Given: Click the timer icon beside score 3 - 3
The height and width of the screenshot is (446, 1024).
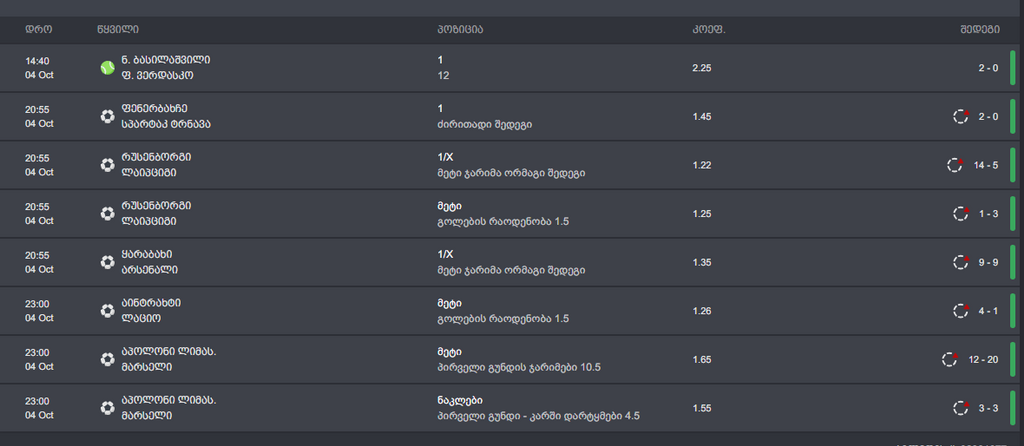Looking at the screenshot, I should pos(961,407).
